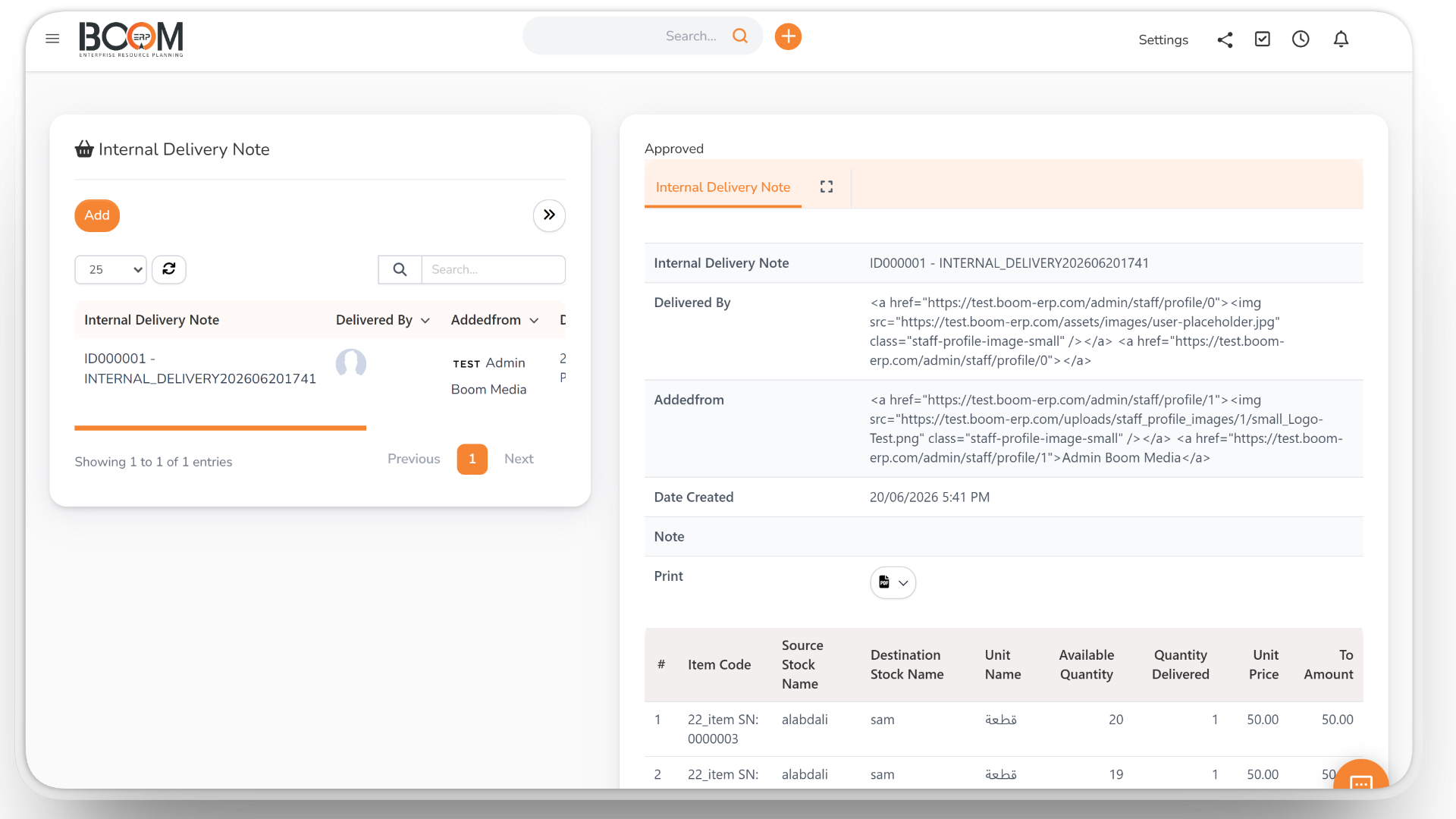1456x819 pixels.
Task: Select page 1 in pagination
Action: coord(472,459)
